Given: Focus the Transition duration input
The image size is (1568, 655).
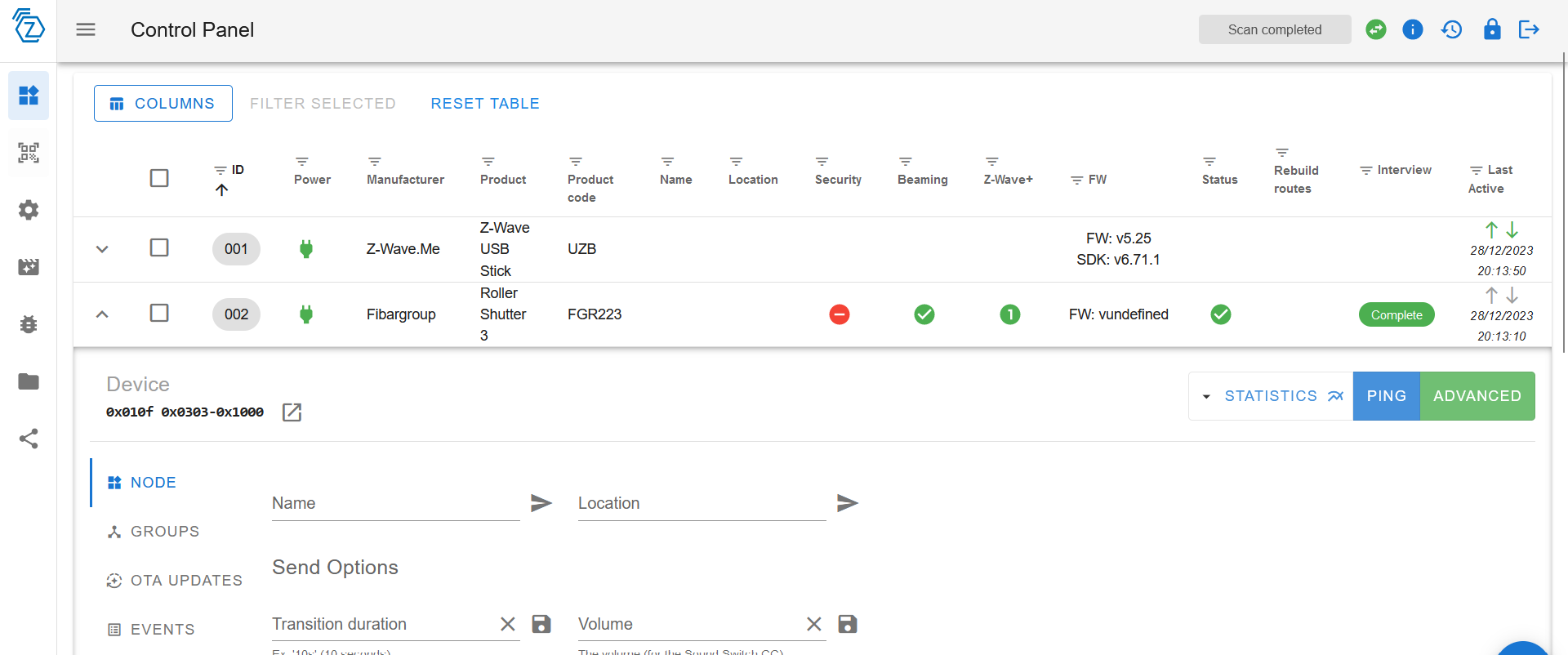Looking at the screenshot, I should pyautogui.click(x=382, y=624).
